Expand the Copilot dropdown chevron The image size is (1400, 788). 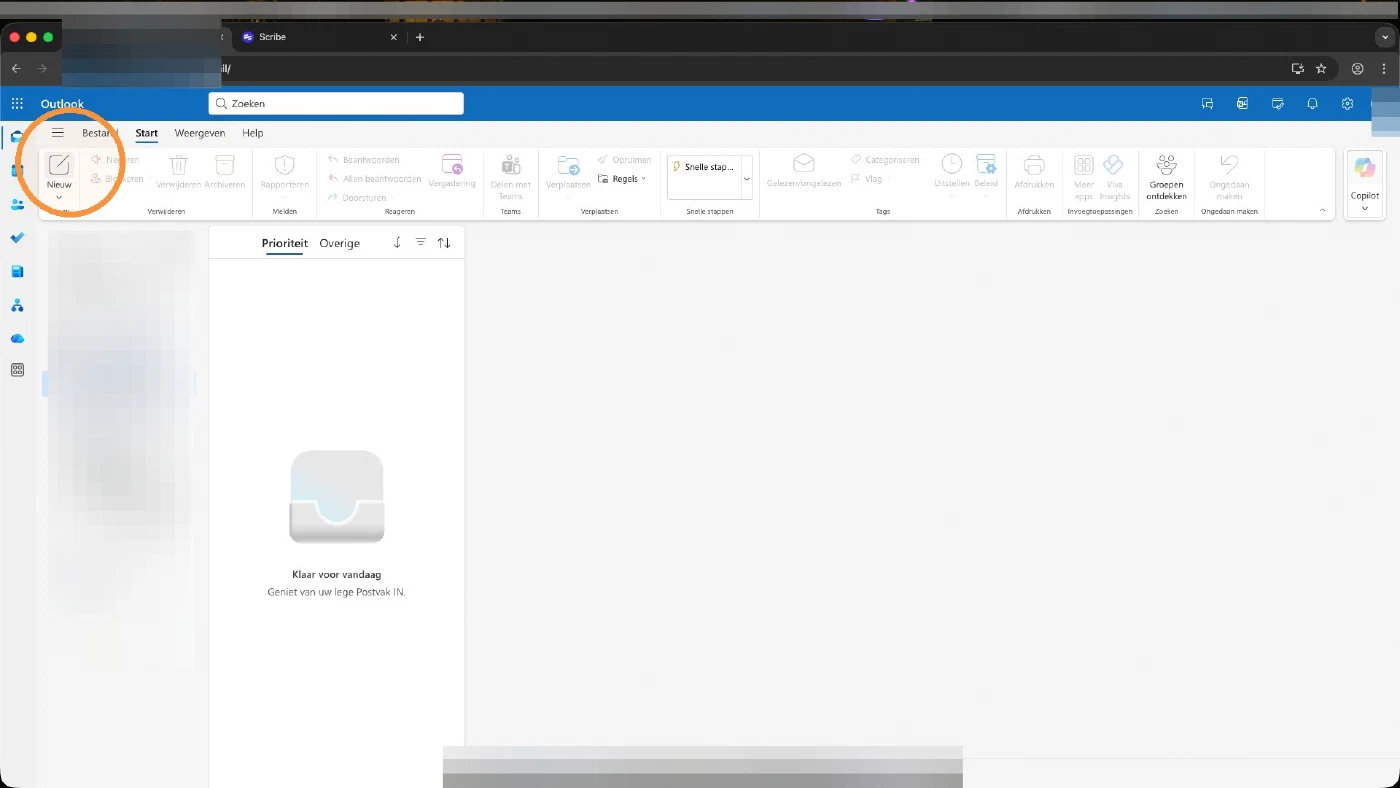pos(1365,208)
